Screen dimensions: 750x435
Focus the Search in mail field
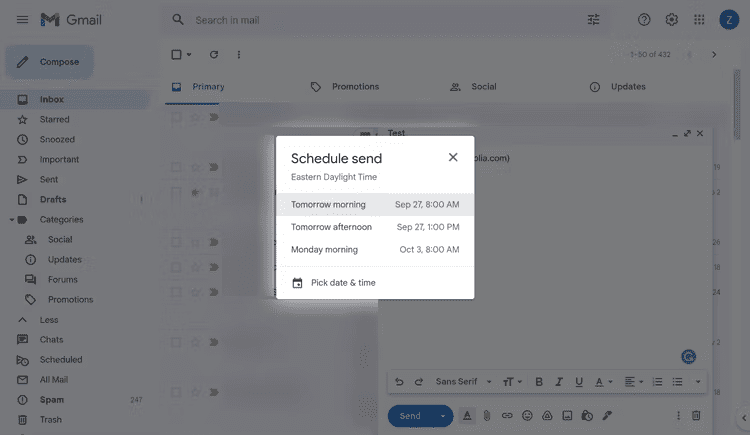click(387, 20)
